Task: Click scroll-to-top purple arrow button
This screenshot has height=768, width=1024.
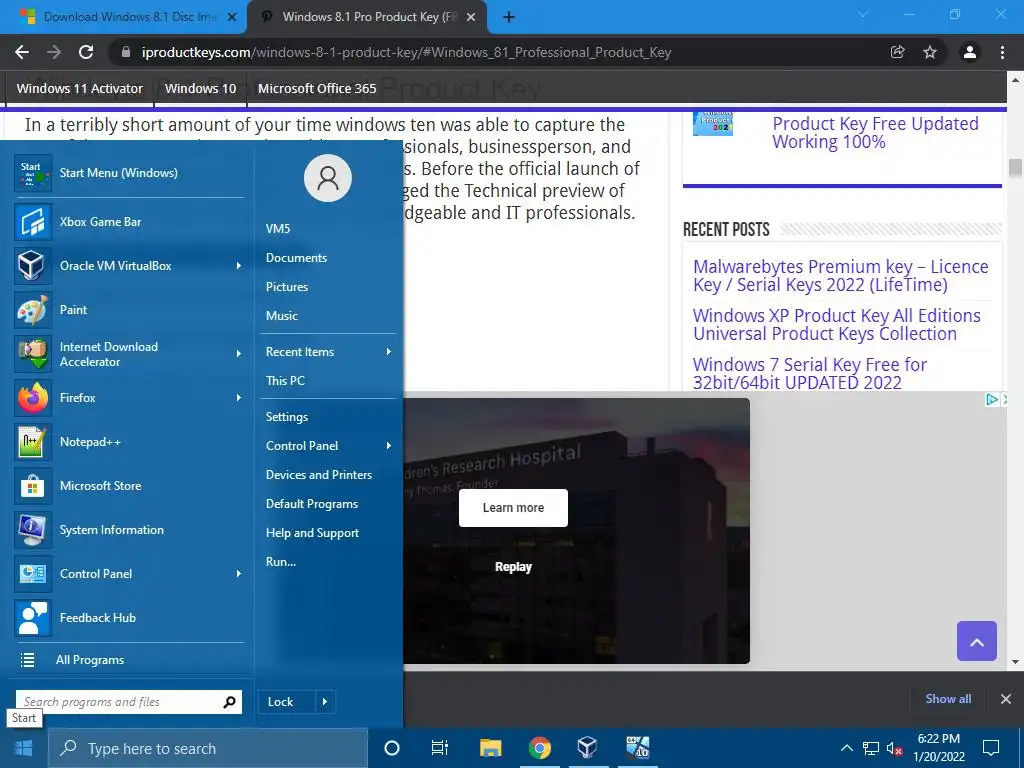Action: coord(977,641)
